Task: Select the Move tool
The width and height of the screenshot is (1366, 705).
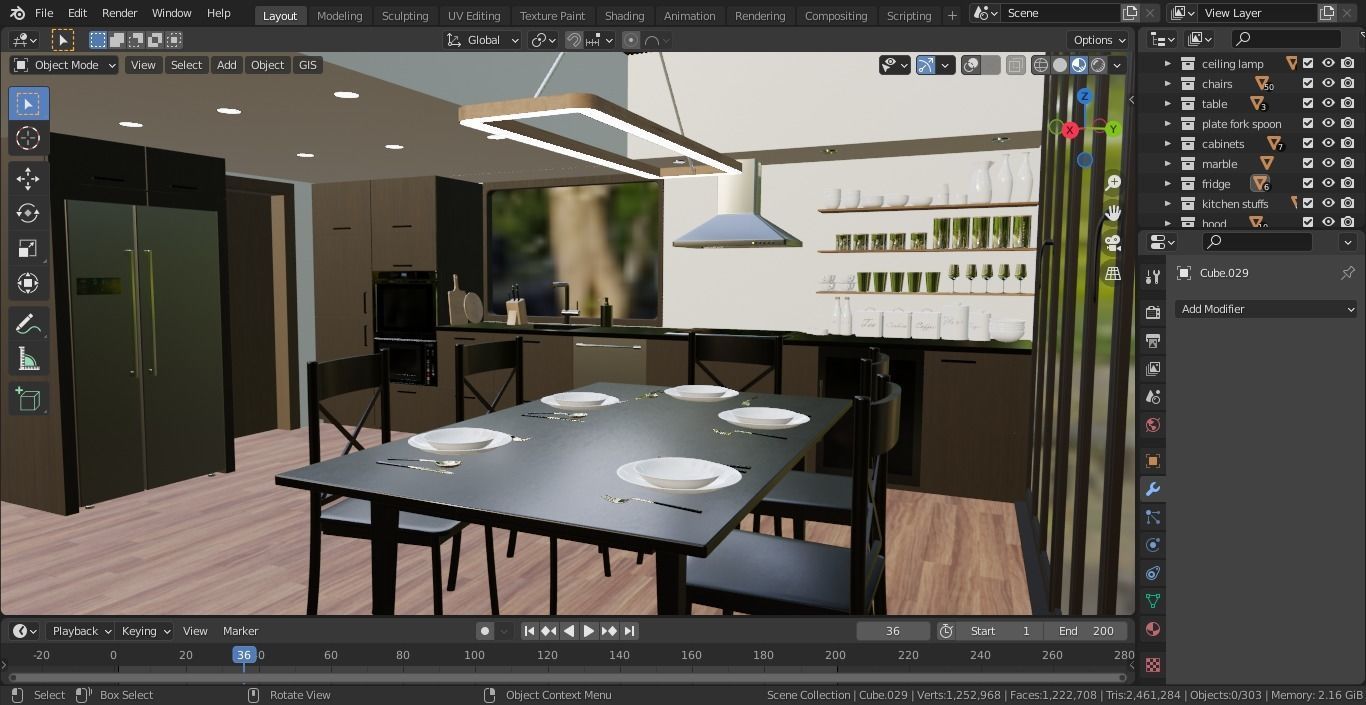Action: click(x=28, y=179)
